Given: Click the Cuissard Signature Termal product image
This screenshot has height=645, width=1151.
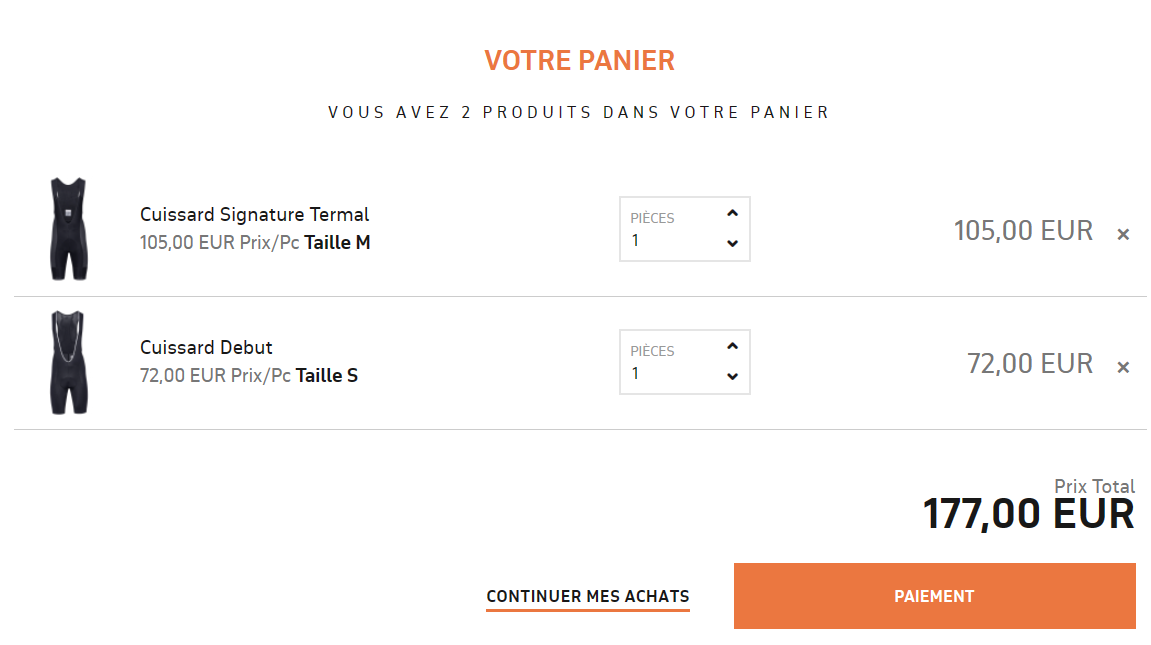Looking at the screenshot, I should coord(68,229).
